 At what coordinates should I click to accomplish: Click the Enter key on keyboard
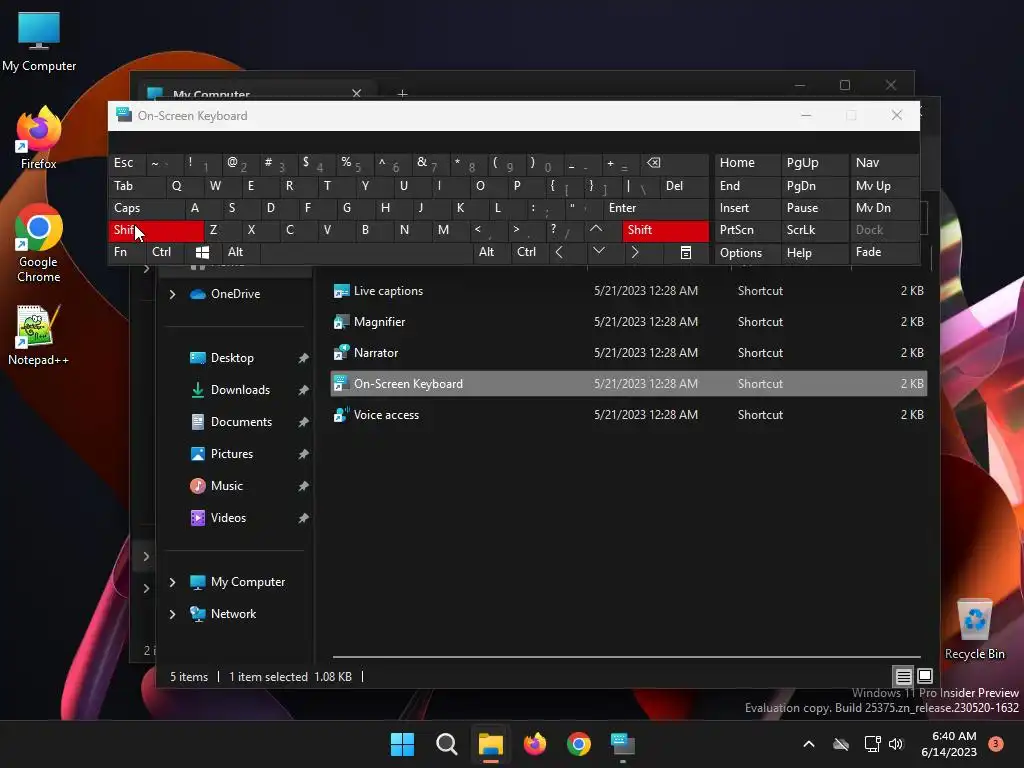(x=656, y=208)
